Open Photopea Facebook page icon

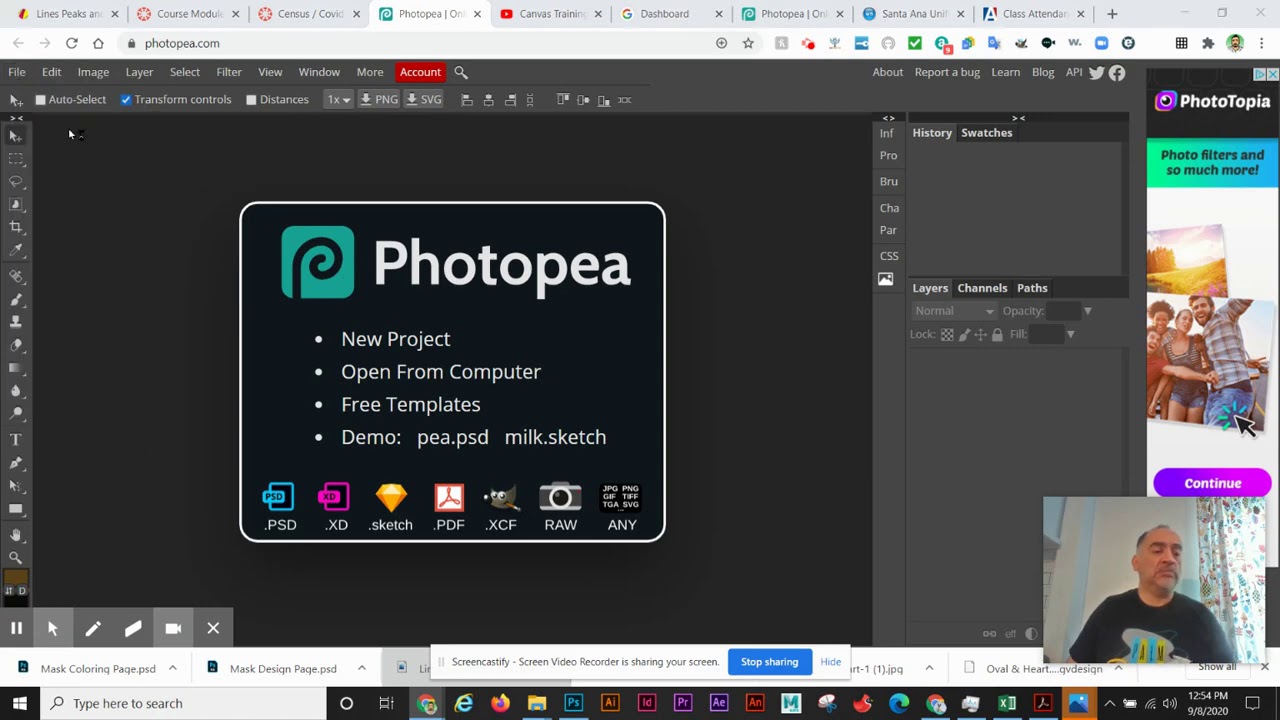1117,72
